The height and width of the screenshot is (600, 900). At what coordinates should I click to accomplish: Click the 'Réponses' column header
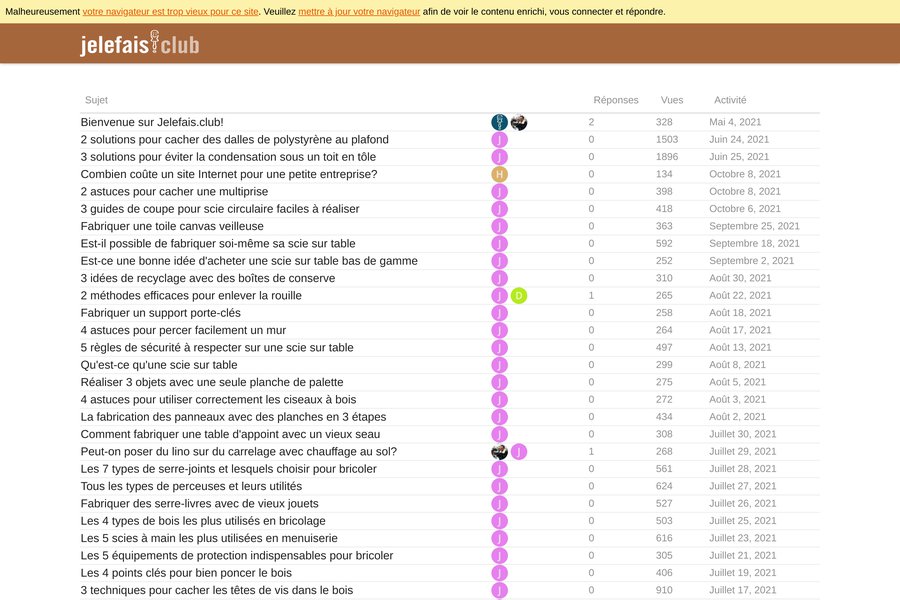coord(616,100)
